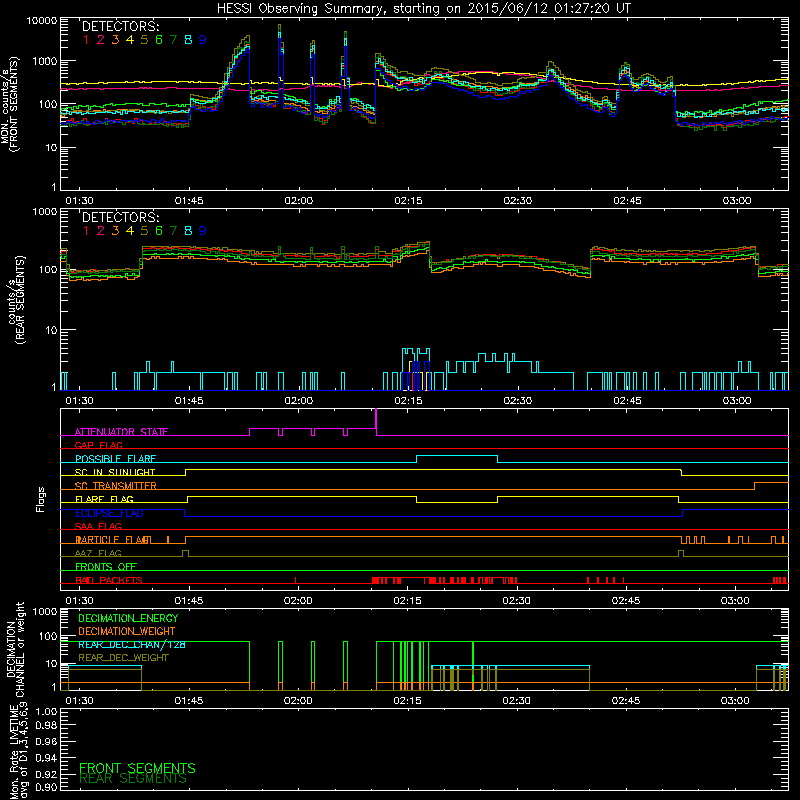Click the REAR_DEC_CHAN/128 legend entry

[x=132, y=645]
